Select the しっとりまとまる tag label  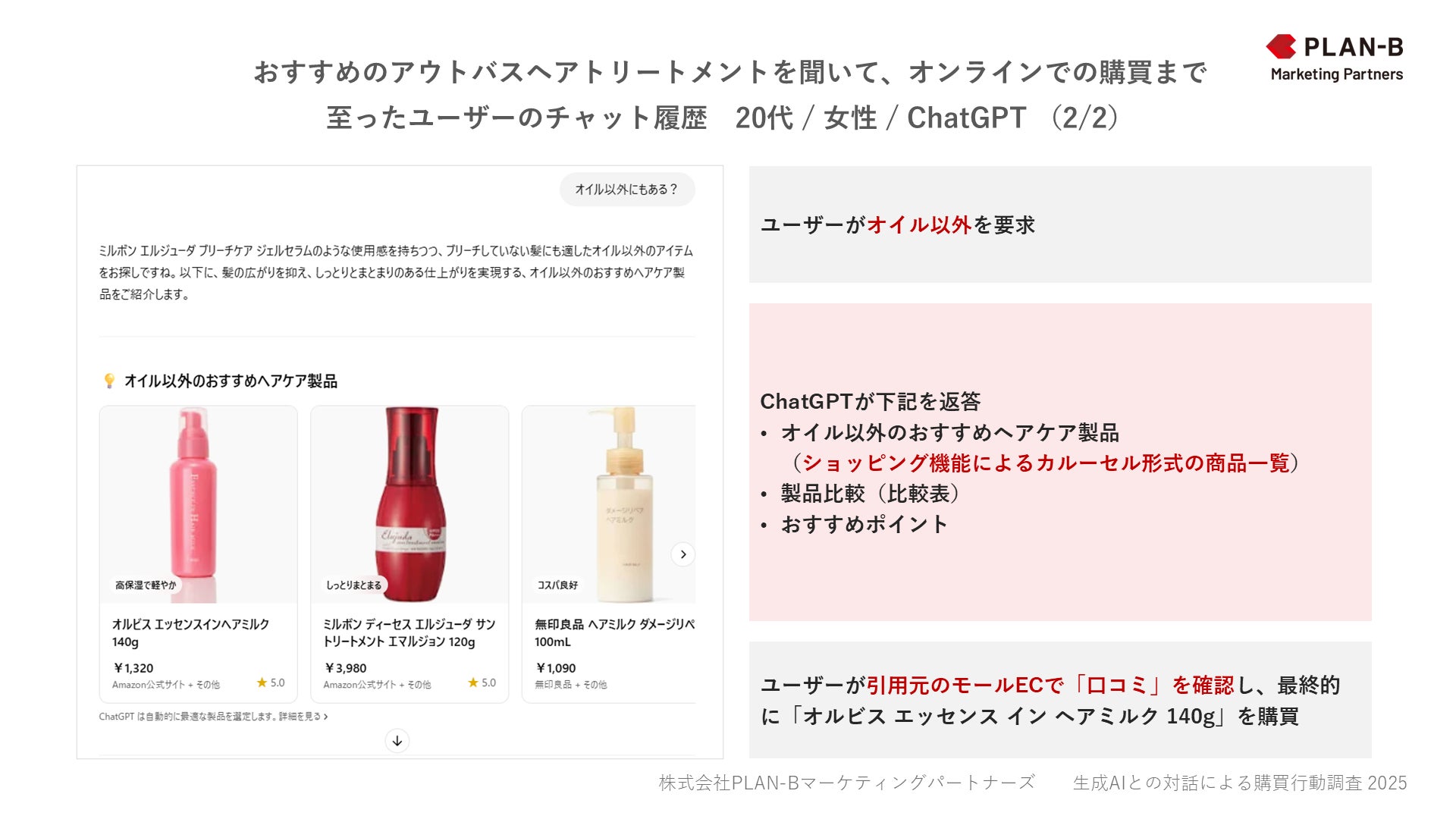(x=353, y=585)
